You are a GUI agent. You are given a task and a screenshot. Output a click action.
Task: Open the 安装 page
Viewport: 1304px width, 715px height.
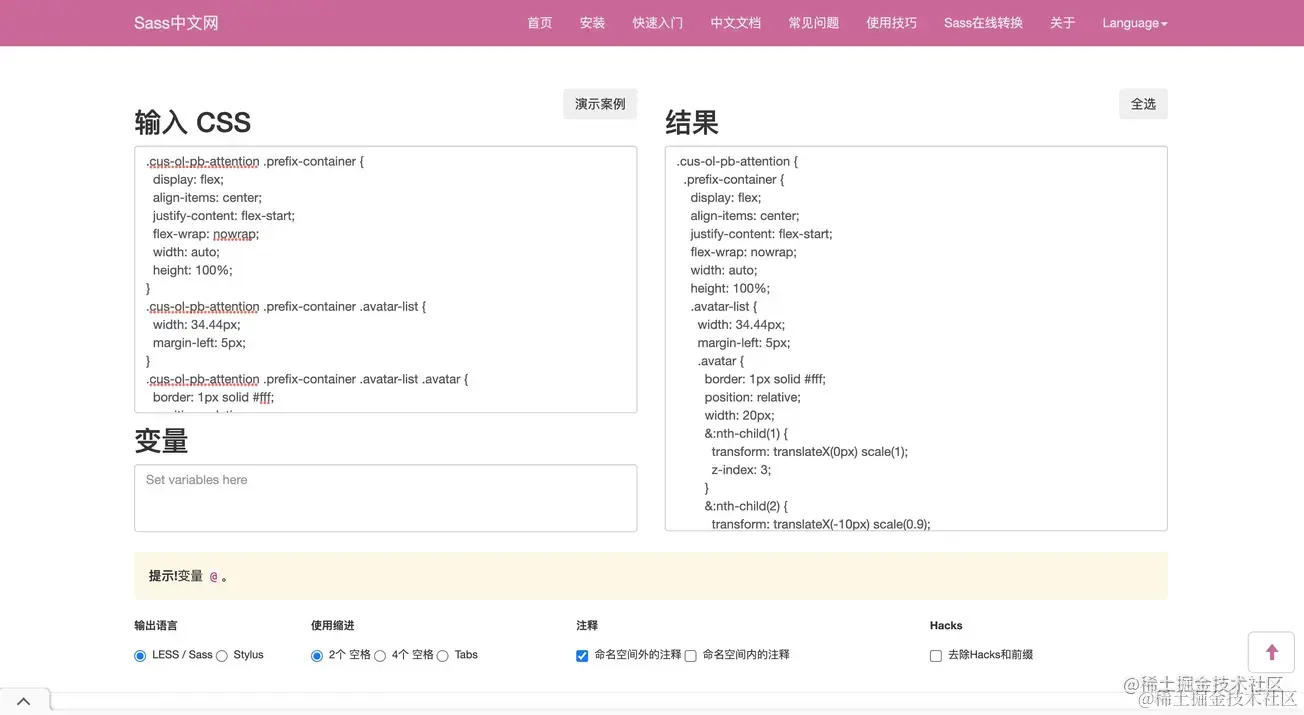point(592,22)
